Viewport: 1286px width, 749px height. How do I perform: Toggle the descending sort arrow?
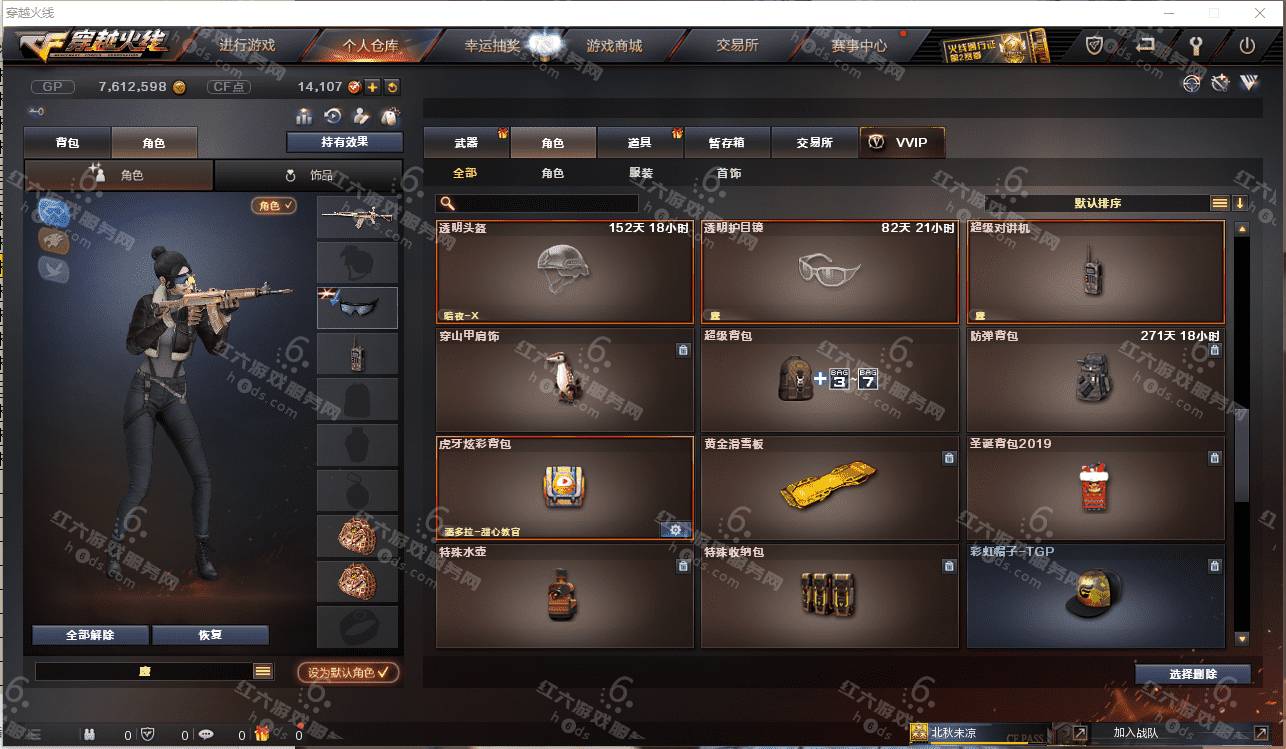(1240, 203)
